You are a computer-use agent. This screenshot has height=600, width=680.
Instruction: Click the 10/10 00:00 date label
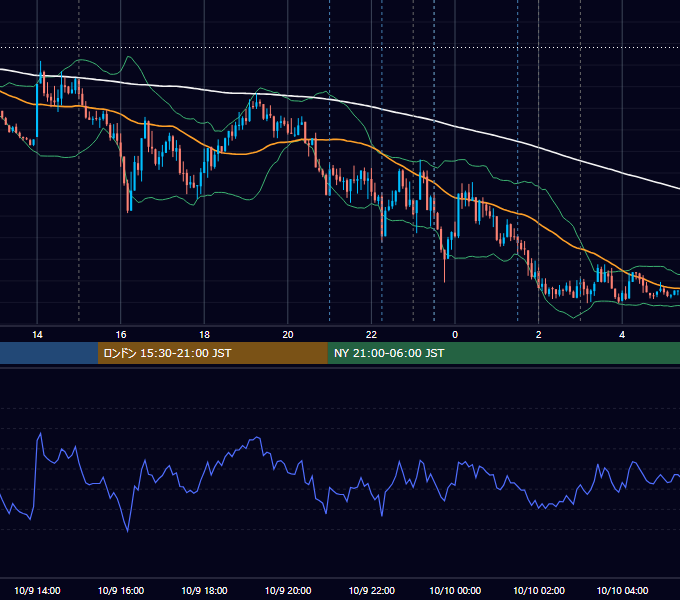click(455, 590)
